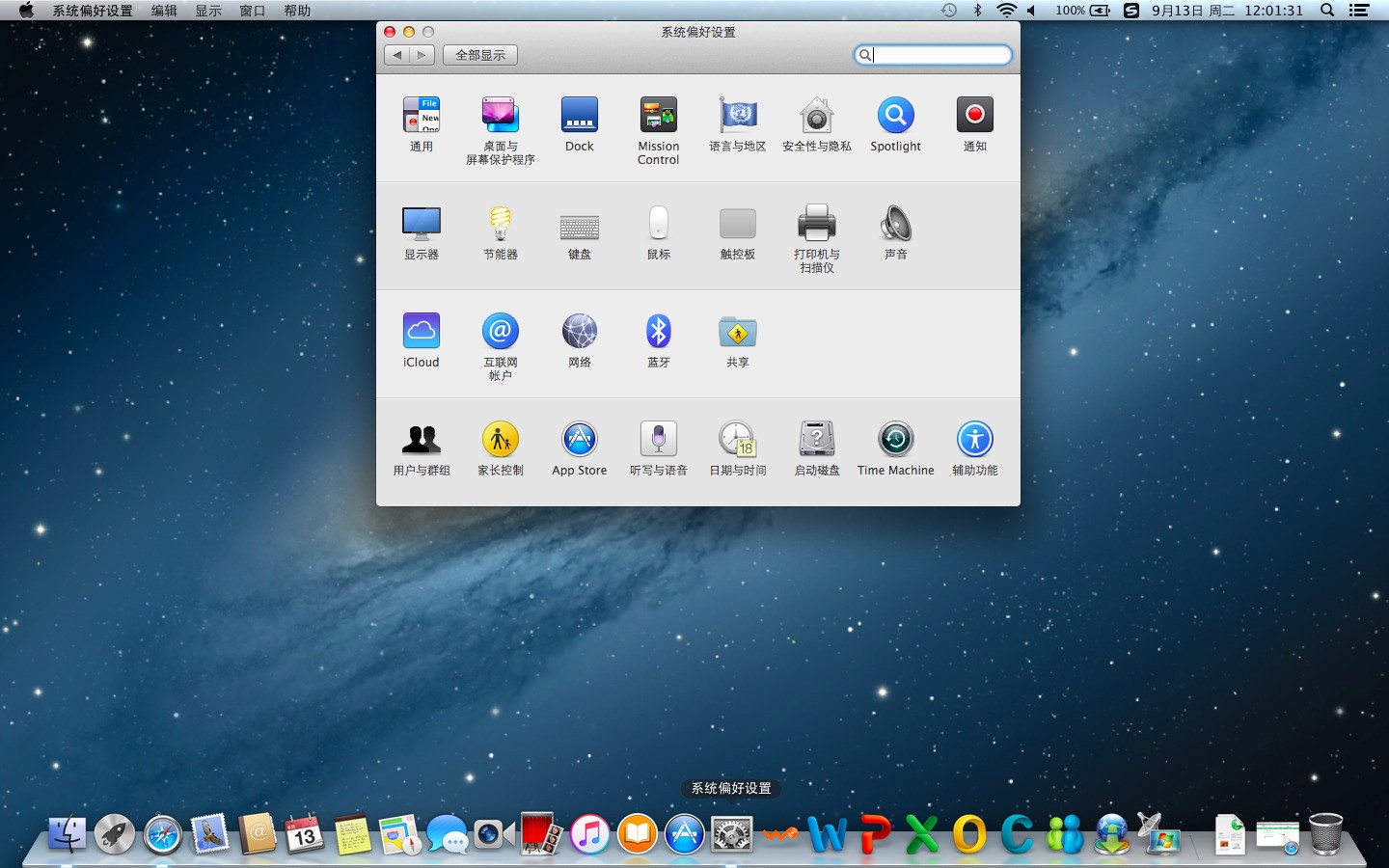Screen dimensions: 1389x868
Task: Click the 100% battery status indicator
Action: tap(1082, 11)
